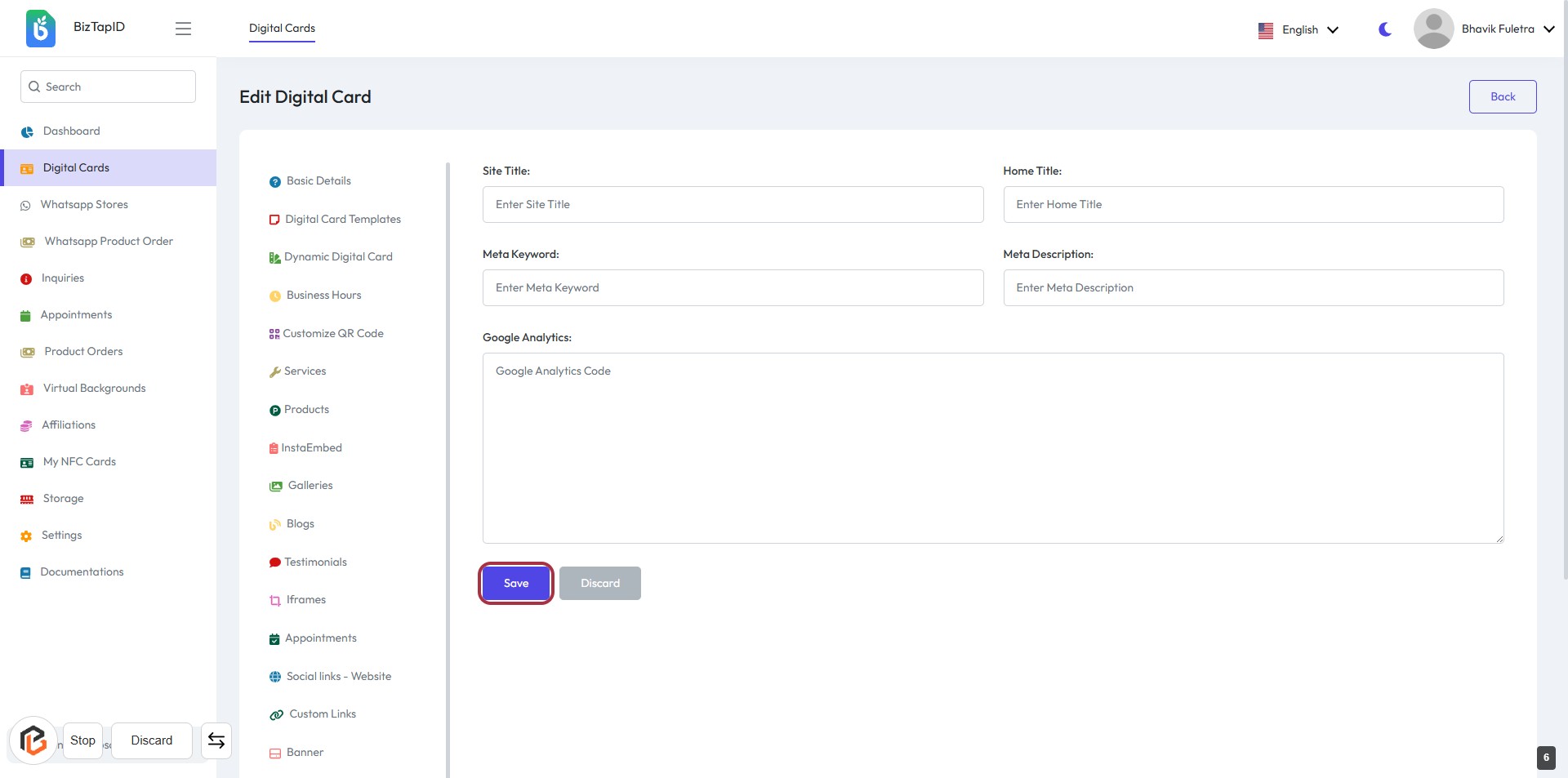Toggle dark mode with moon icon
This screenshot has height=778, width=1568.
click(1385, 29)
